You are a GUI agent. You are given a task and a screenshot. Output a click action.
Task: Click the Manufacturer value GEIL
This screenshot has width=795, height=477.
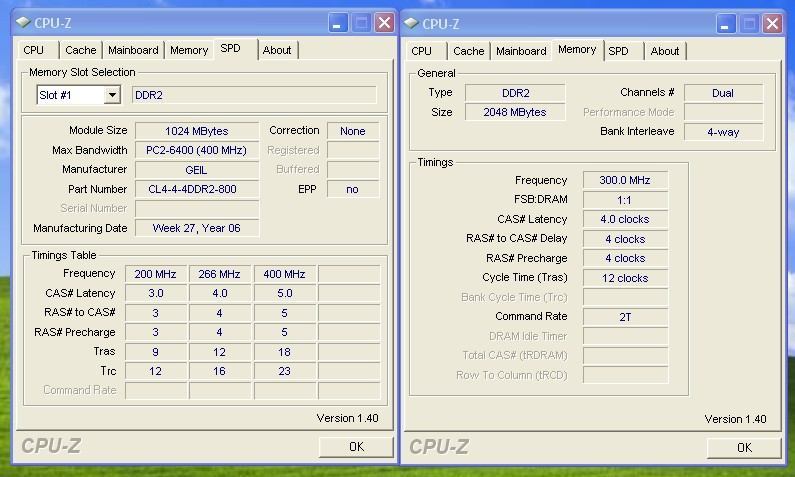coord(197,170)
